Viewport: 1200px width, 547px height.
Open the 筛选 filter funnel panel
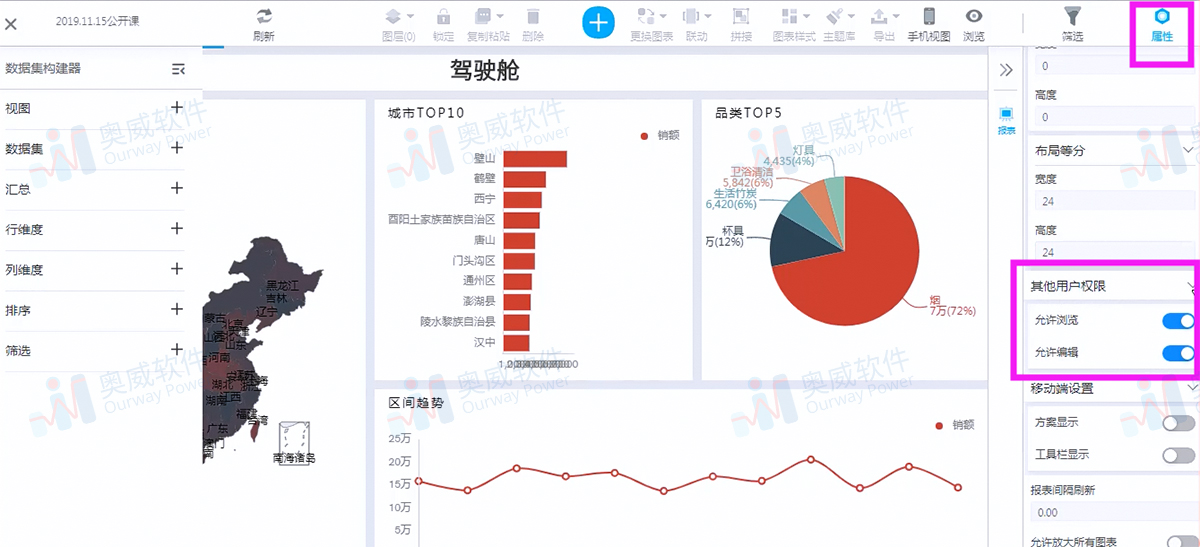[x=1072, y=16]
